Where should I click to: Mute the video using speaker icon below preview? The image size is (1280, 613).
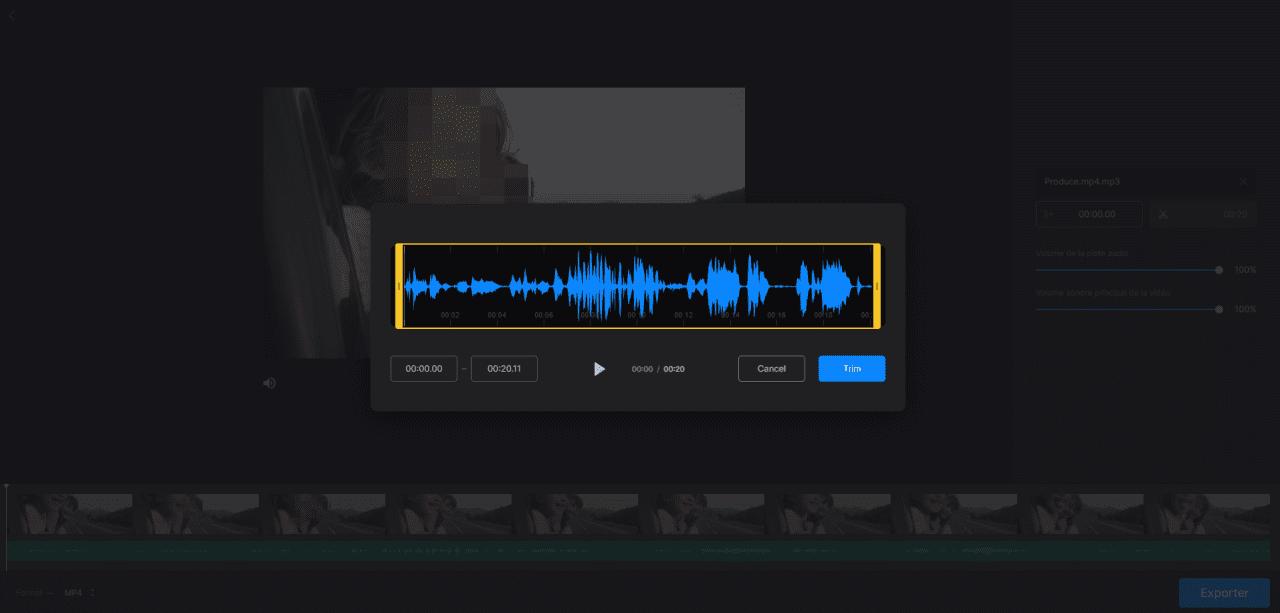point(268,382)
